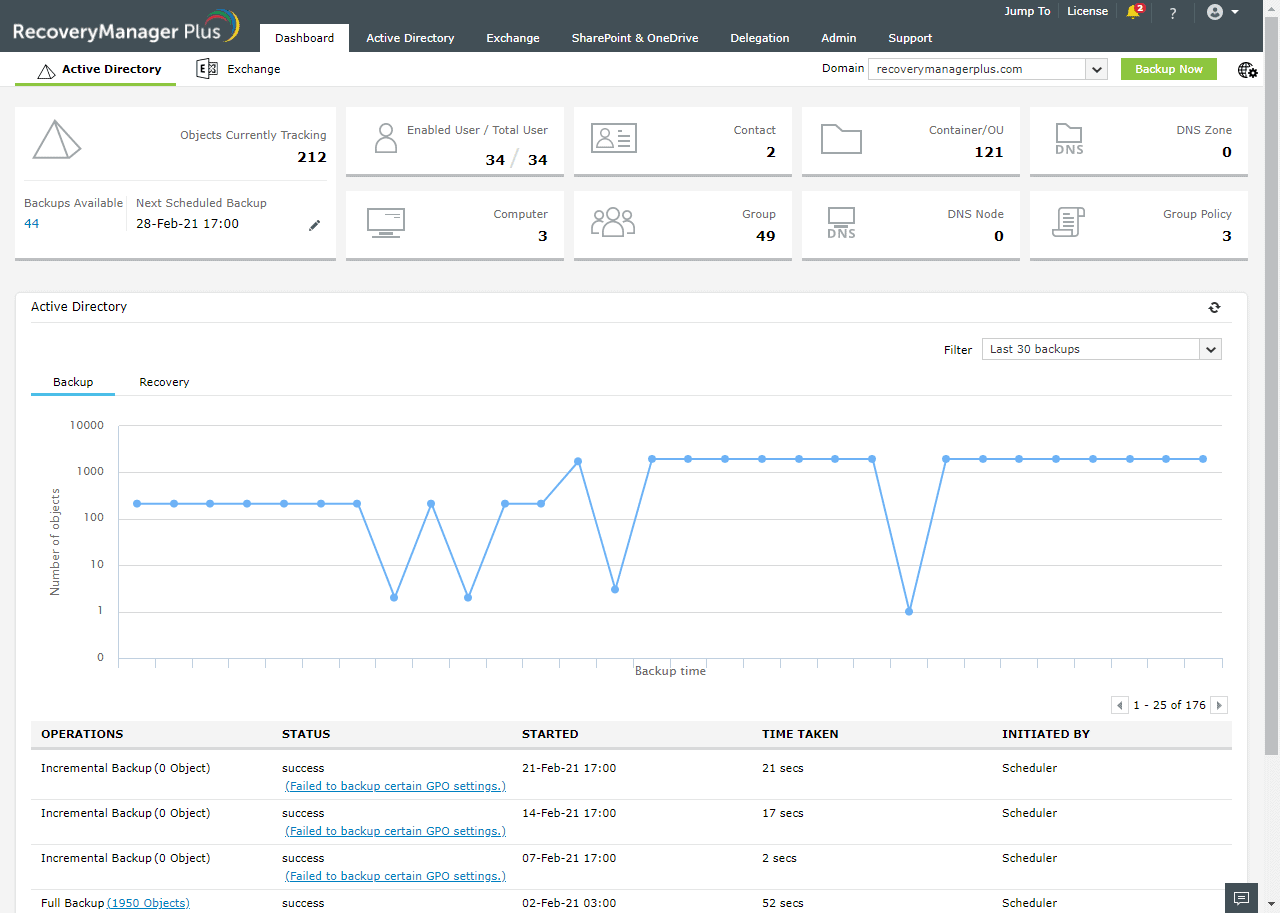Click the pyramid objects tracking icon

56,140
